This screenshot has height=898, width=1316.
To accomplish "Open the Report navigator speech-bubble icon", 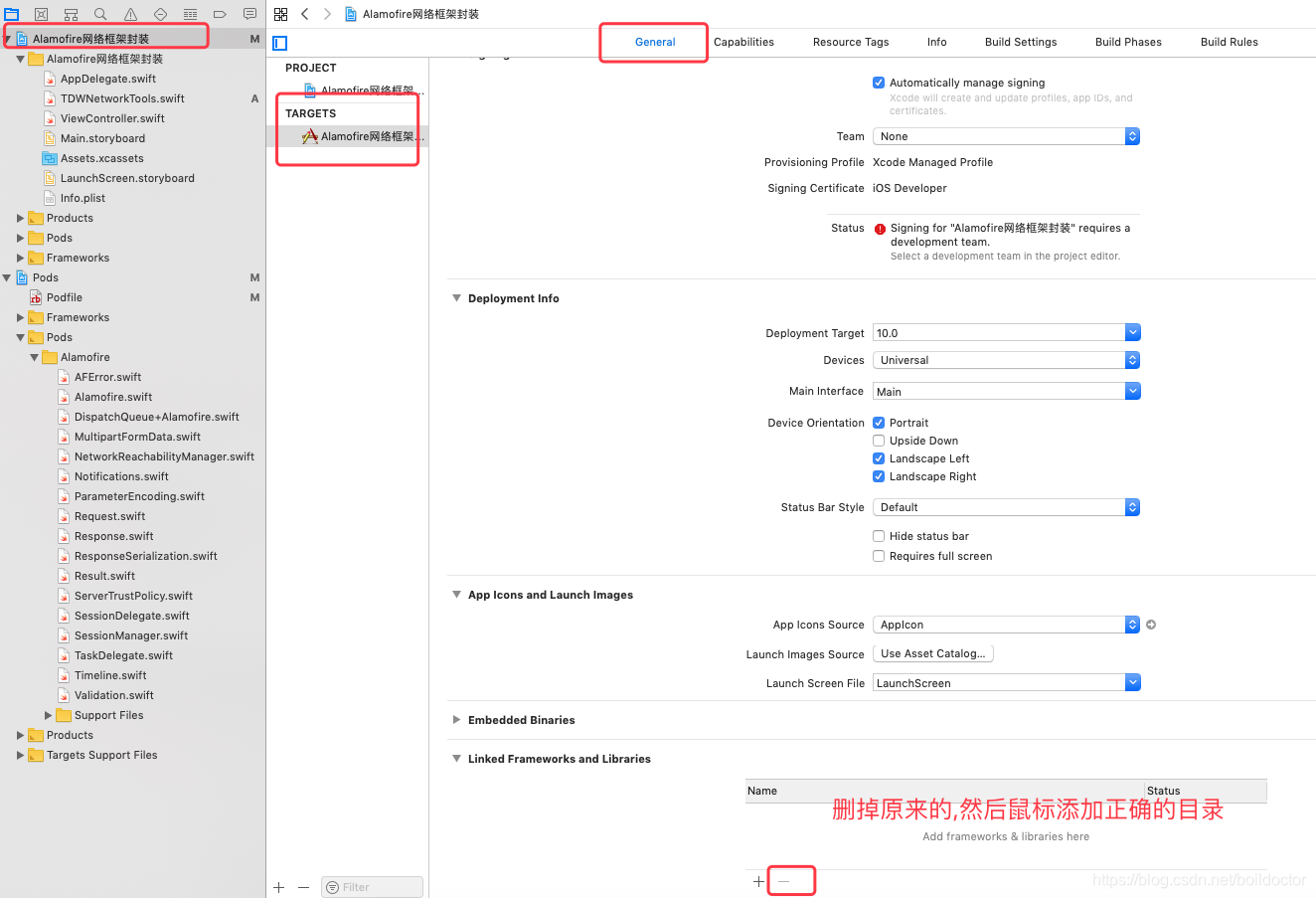I will [249, 14].
